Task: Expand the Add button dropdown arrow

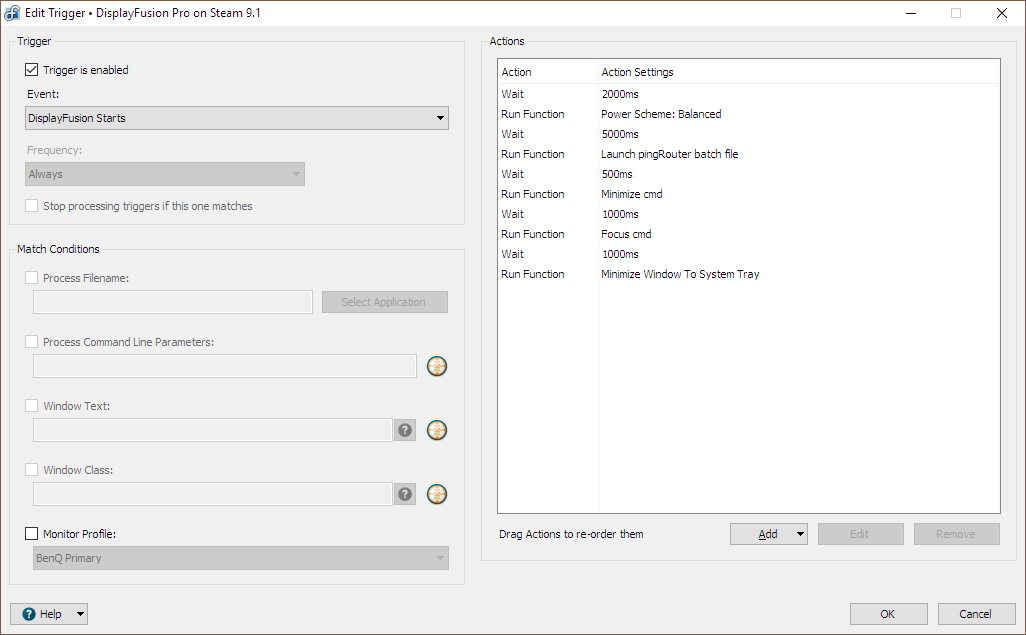Action: point(800,534)
